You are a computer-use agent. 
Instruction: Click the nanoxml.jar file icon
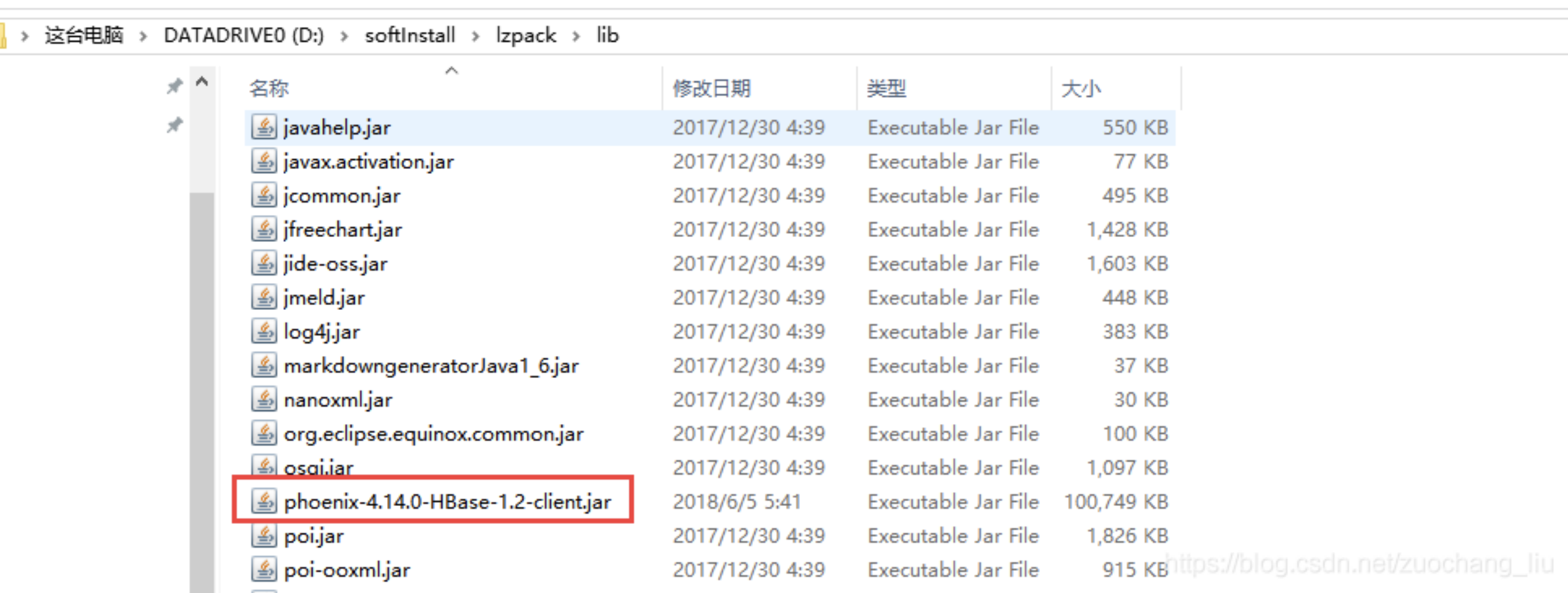[264, 399]
